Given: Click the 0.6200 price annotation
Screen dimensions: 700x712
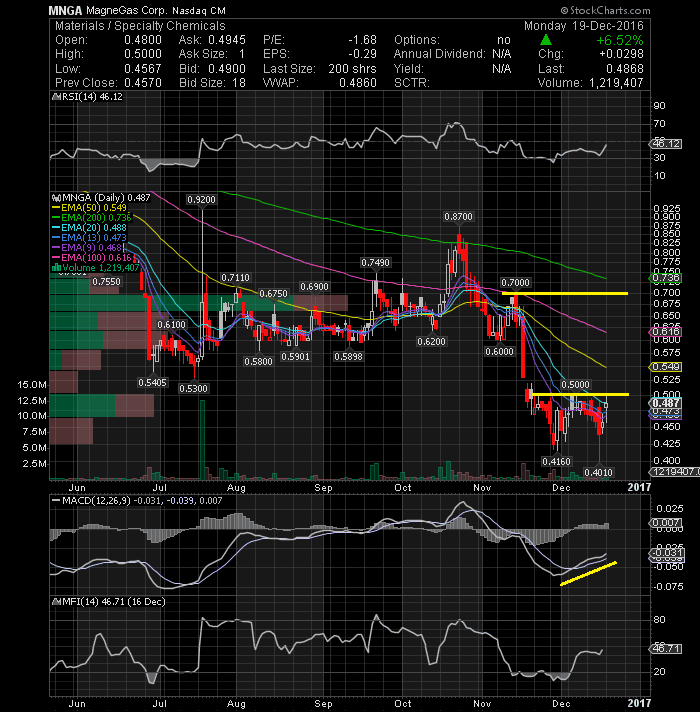Looking at the screenshot, I should 431,341.
